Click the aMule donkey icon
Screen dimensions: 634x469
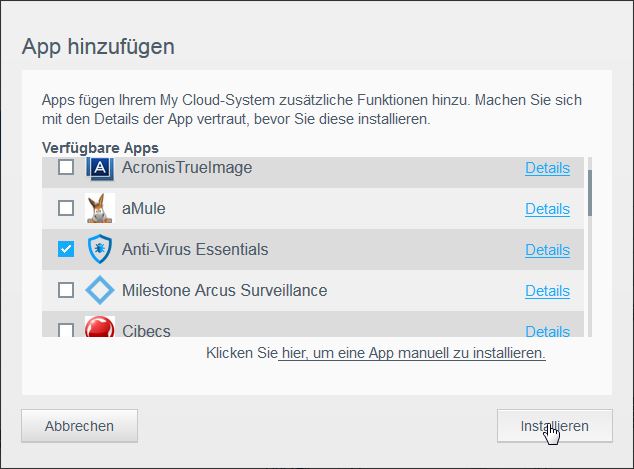pyautogui.click(x=100, y=208)
